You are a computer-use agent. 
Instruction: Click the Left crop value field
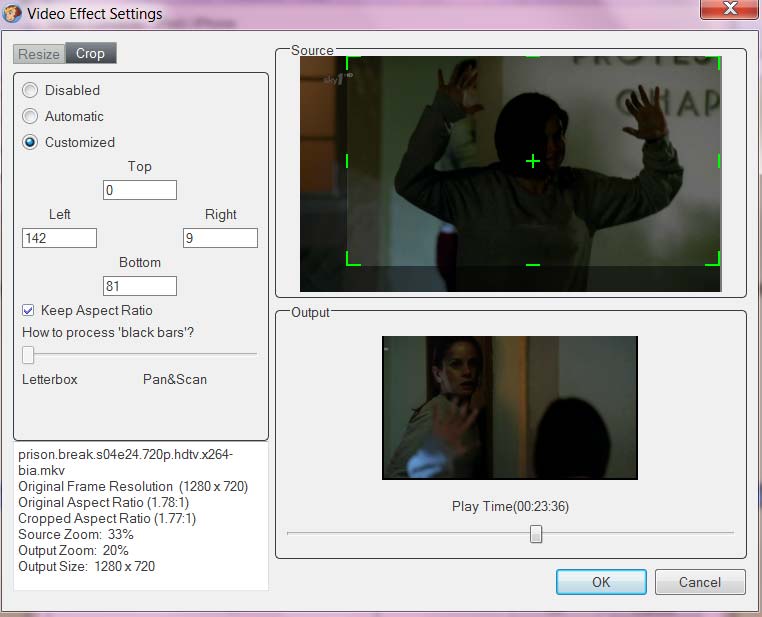[x=59, y=238]
